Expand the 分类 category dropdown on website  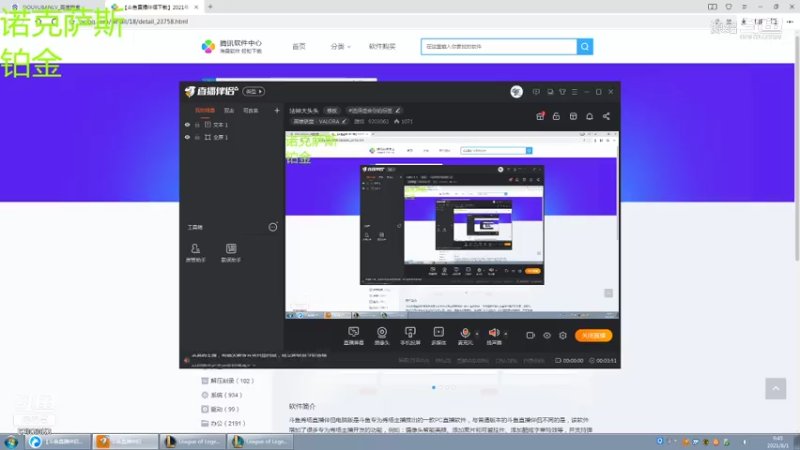(340, 46)
